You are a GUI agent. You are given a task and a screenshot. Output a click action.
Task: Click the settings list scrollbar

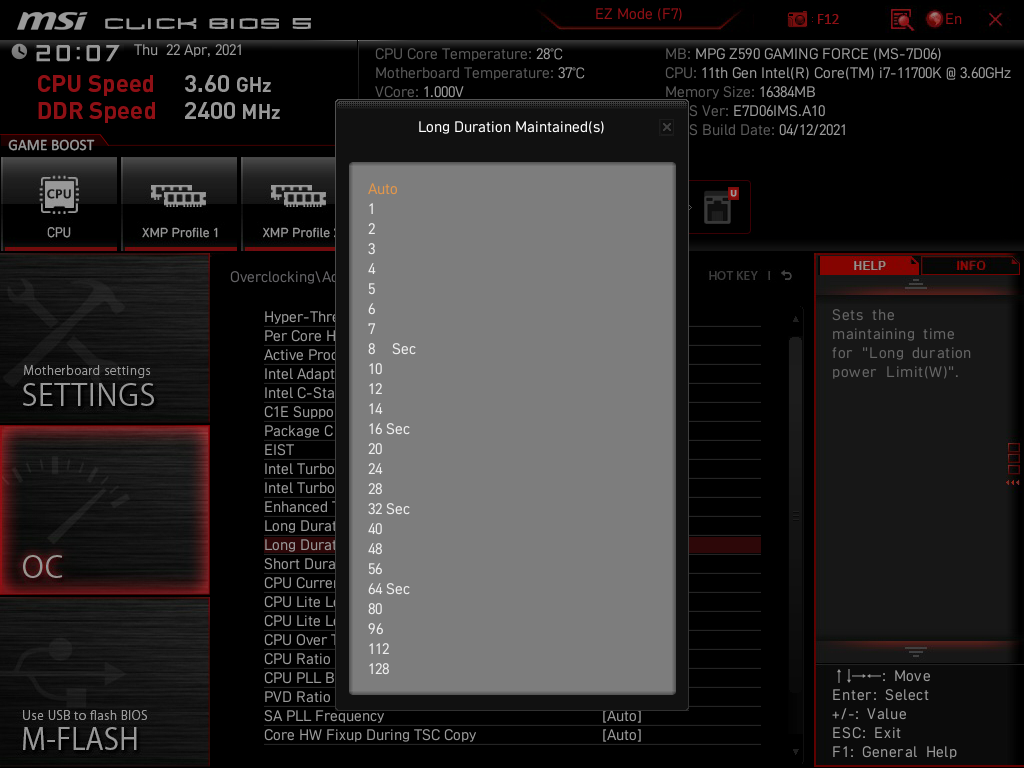[795, 516]
